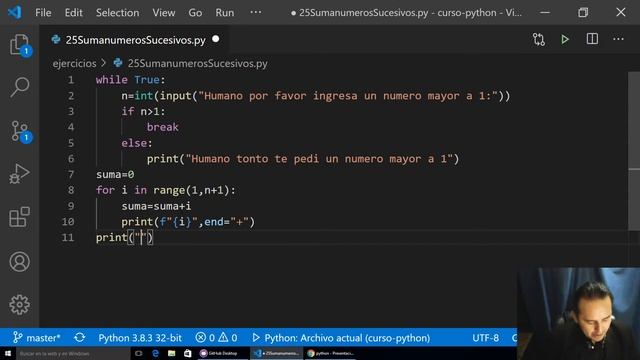This screenshot has height=360, width=640.
Task: Click the Synchronize Changes icon
Action: [x=80, y=338]
